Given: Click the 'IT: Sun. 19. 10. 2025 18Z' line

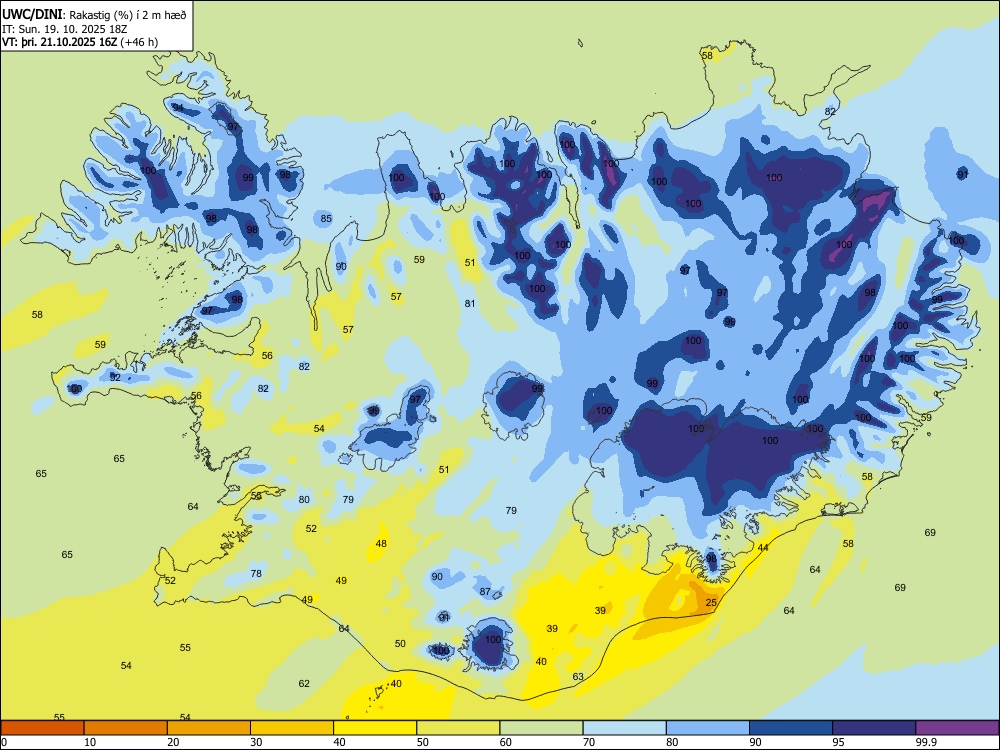Looking at the screenshot, I should [64, 29].
